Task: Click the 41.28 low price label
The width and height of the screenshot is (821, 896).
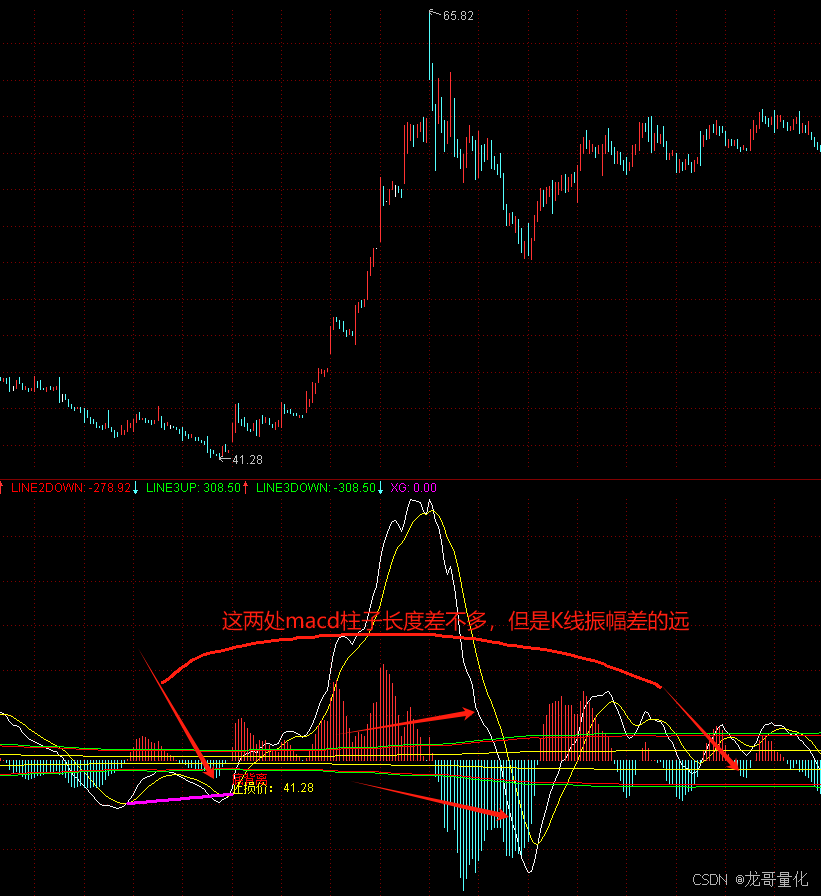Action: (247, 459)
